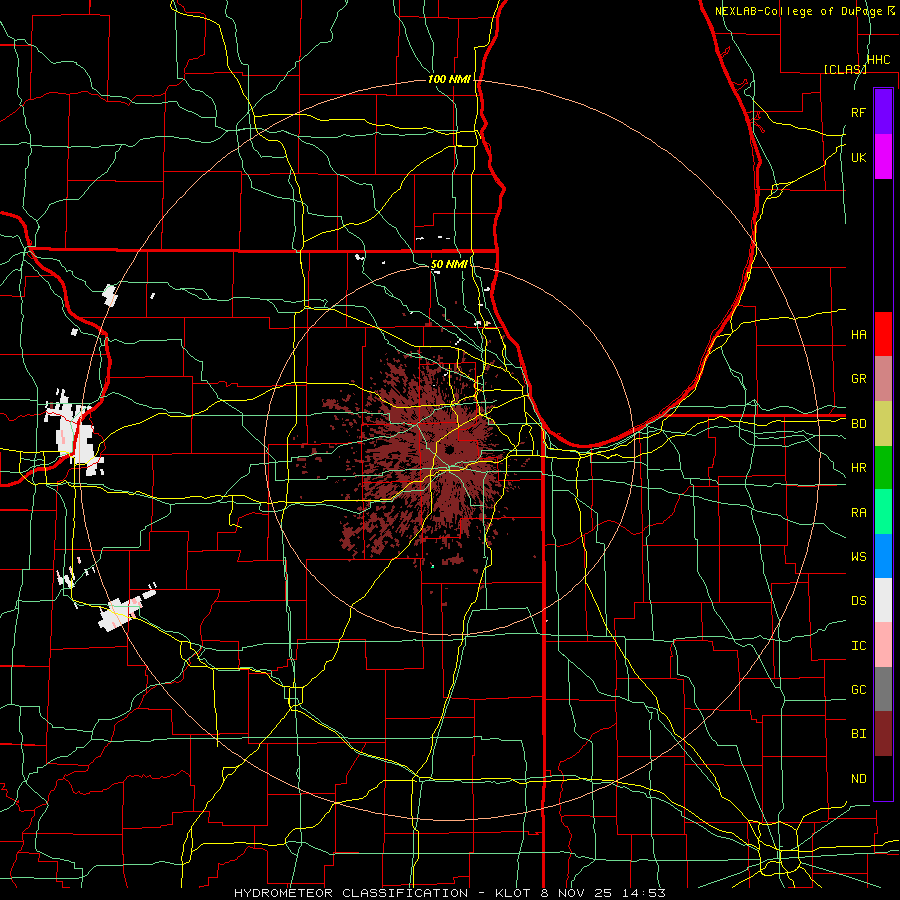The width and height of the screenshot is (900, 900).
Task: Click the 100 NMI range ring label
Action: coord(449,79)
